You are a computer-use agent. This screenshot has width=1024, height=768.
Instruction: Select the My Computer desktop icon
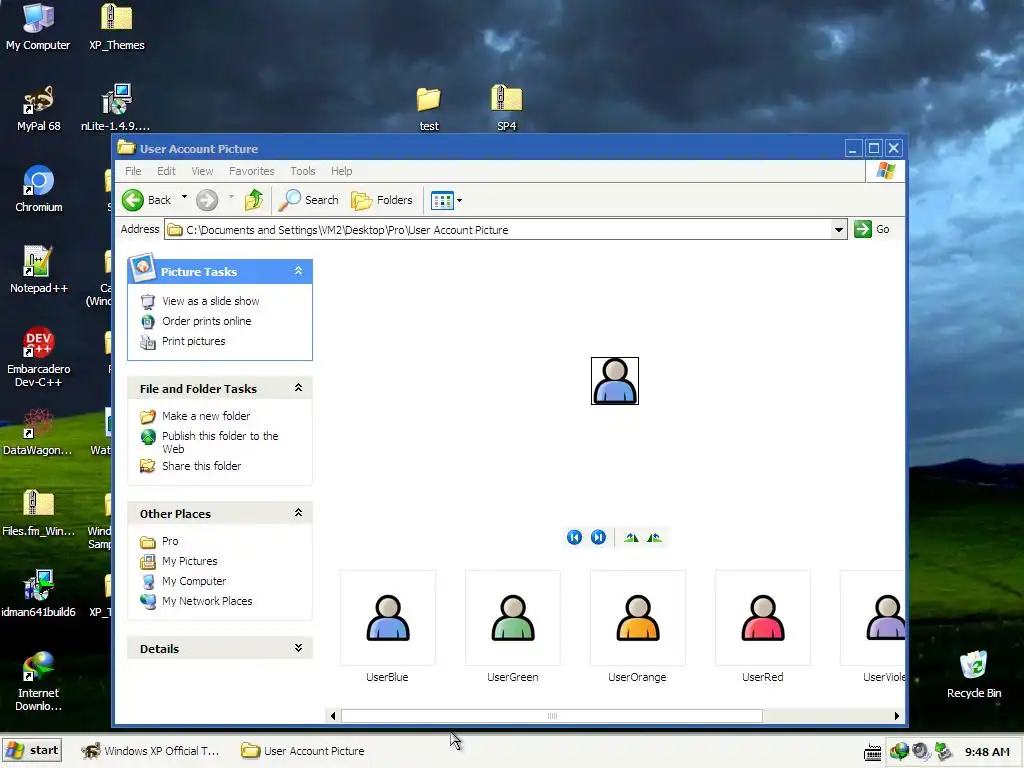pos(38,27)
